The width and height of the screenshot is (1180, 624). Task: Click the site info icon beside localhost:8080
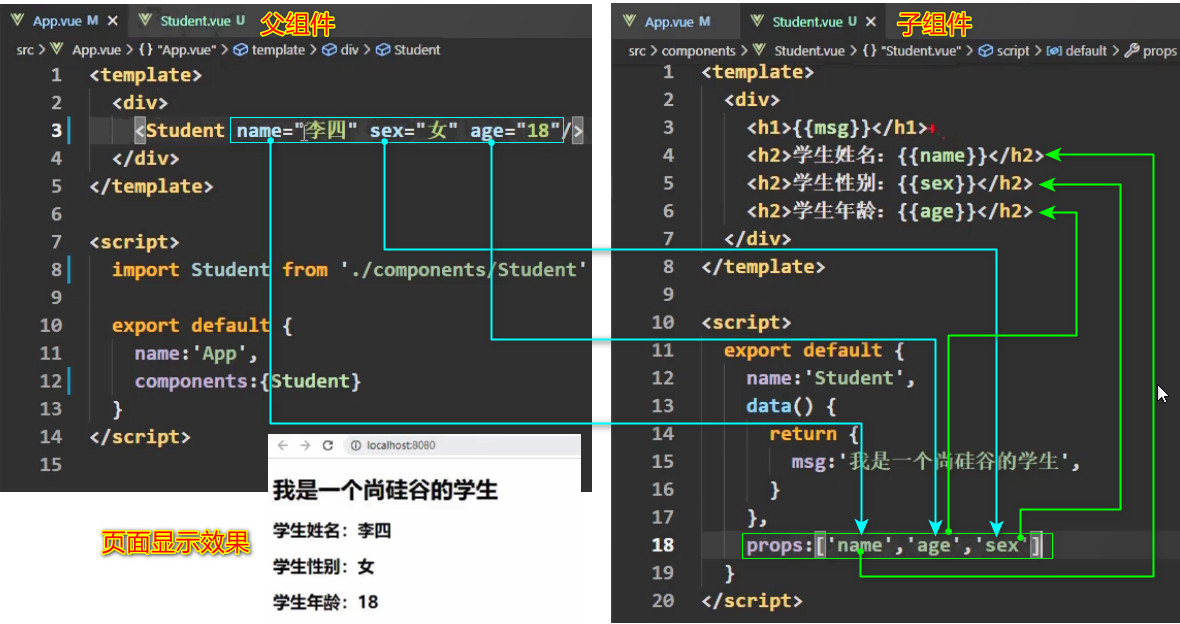coord(356,443)
